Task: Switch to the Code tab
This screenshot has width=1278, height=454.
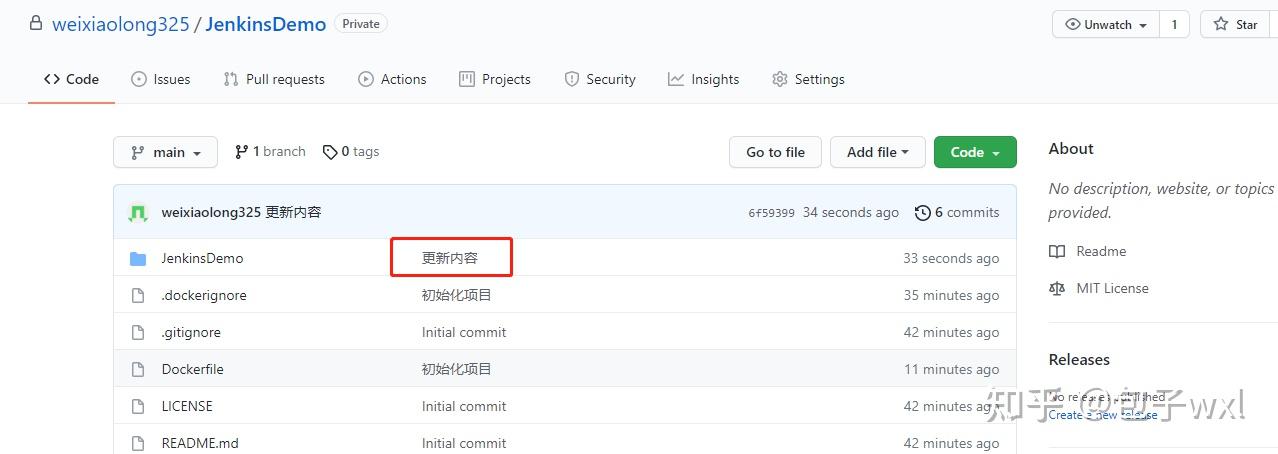Action: 71,79
